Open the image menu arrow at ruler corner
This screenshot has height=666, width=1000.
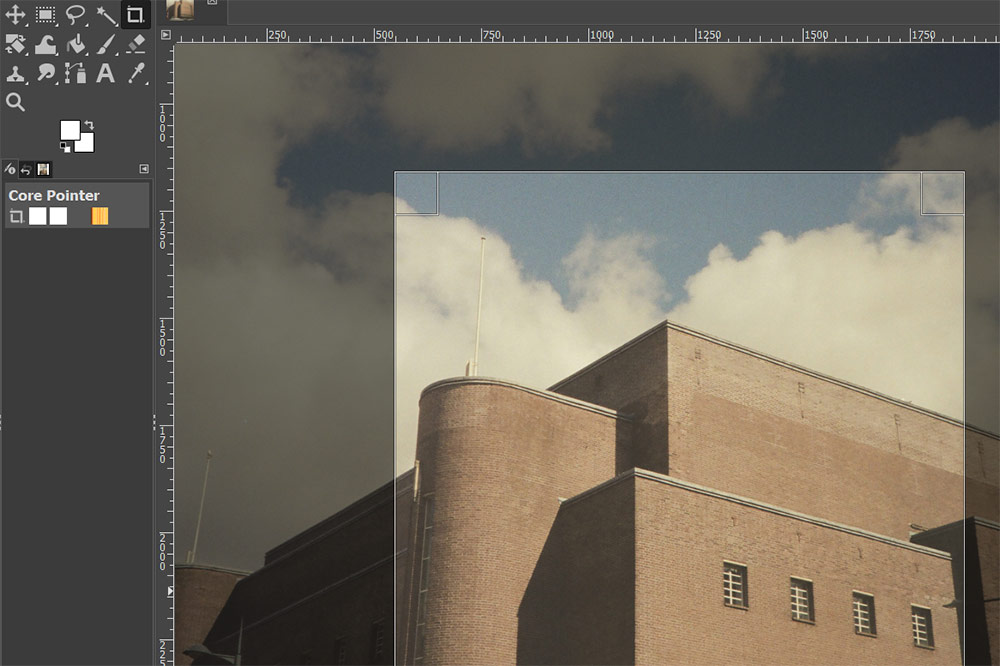point(166,34)
